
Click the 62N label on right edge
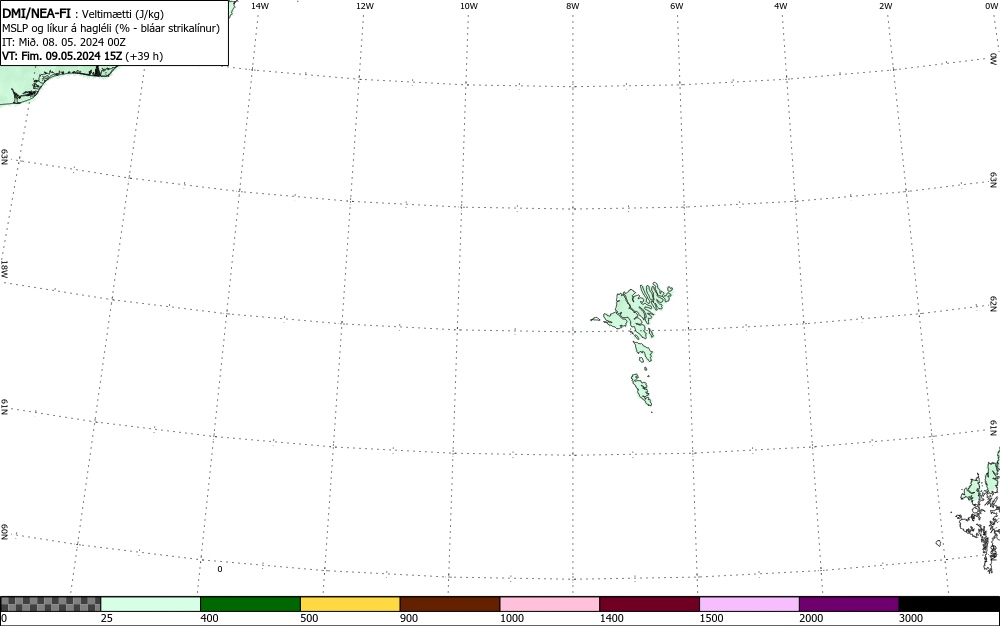(994, 304)
